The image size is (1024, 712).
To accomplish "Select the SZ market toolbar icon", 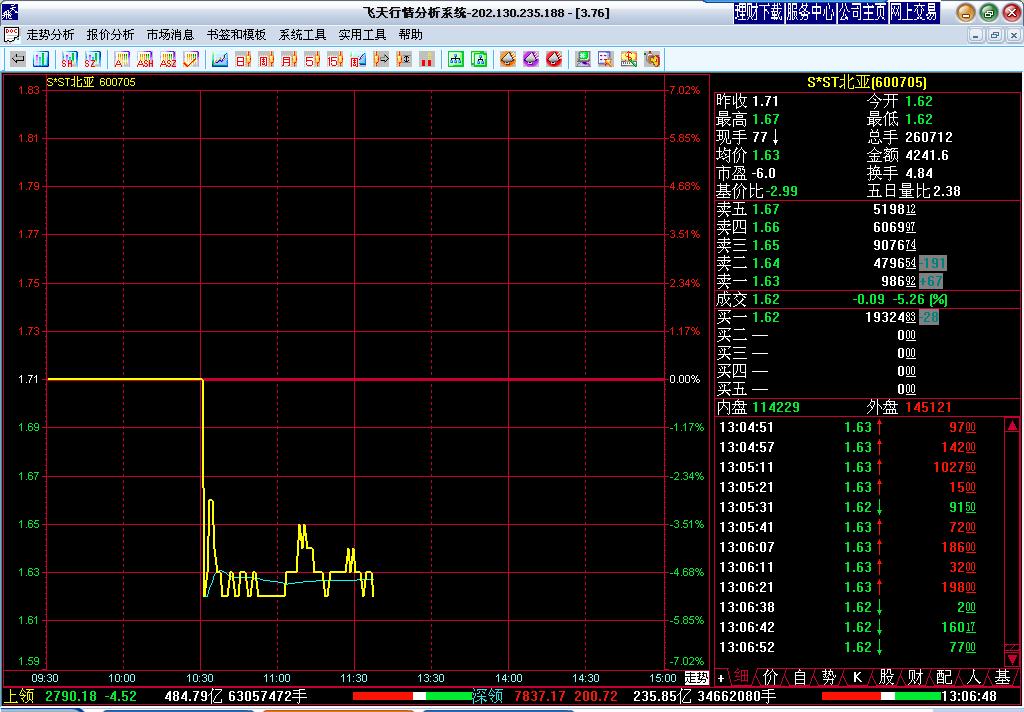I will (92, 59).
